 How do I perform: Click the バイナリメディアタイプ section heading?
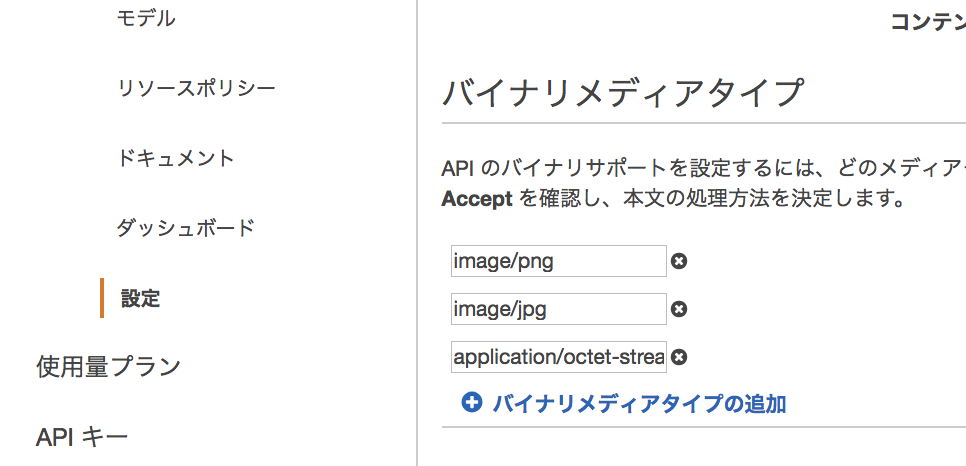[x=623, y=93]
